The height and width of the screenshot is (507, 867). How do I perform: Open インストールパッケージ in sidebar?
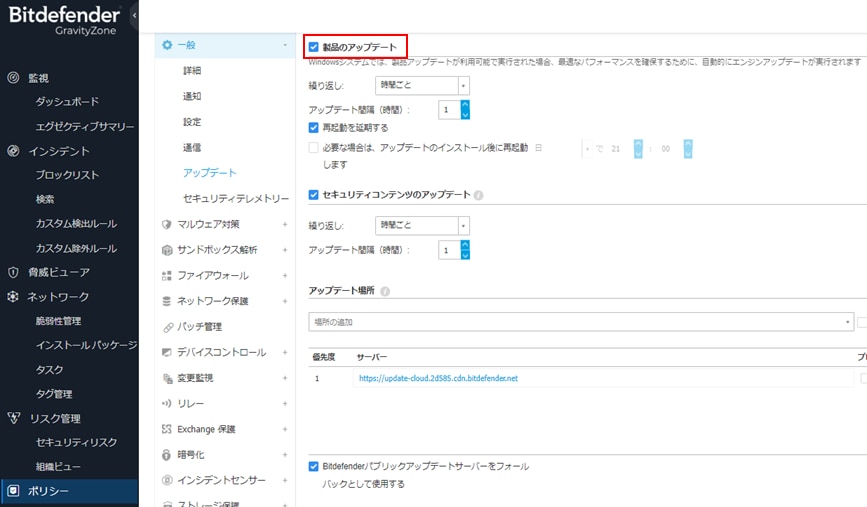click(87, 345)
